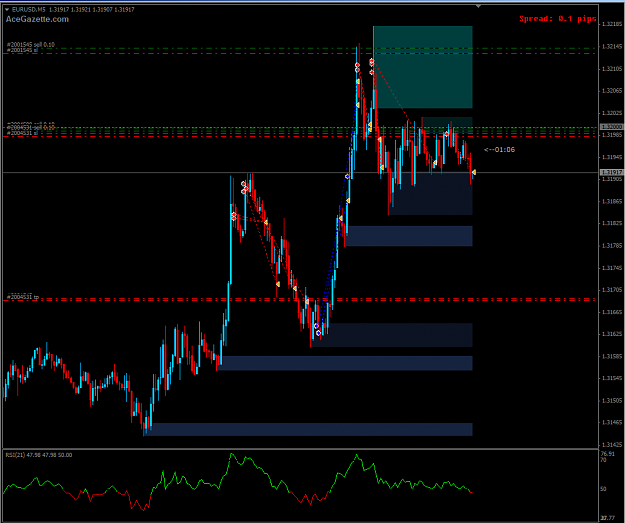625x523 pixels.
Task: Click the 1.31785 price scale value
Action: coord(611,246)
